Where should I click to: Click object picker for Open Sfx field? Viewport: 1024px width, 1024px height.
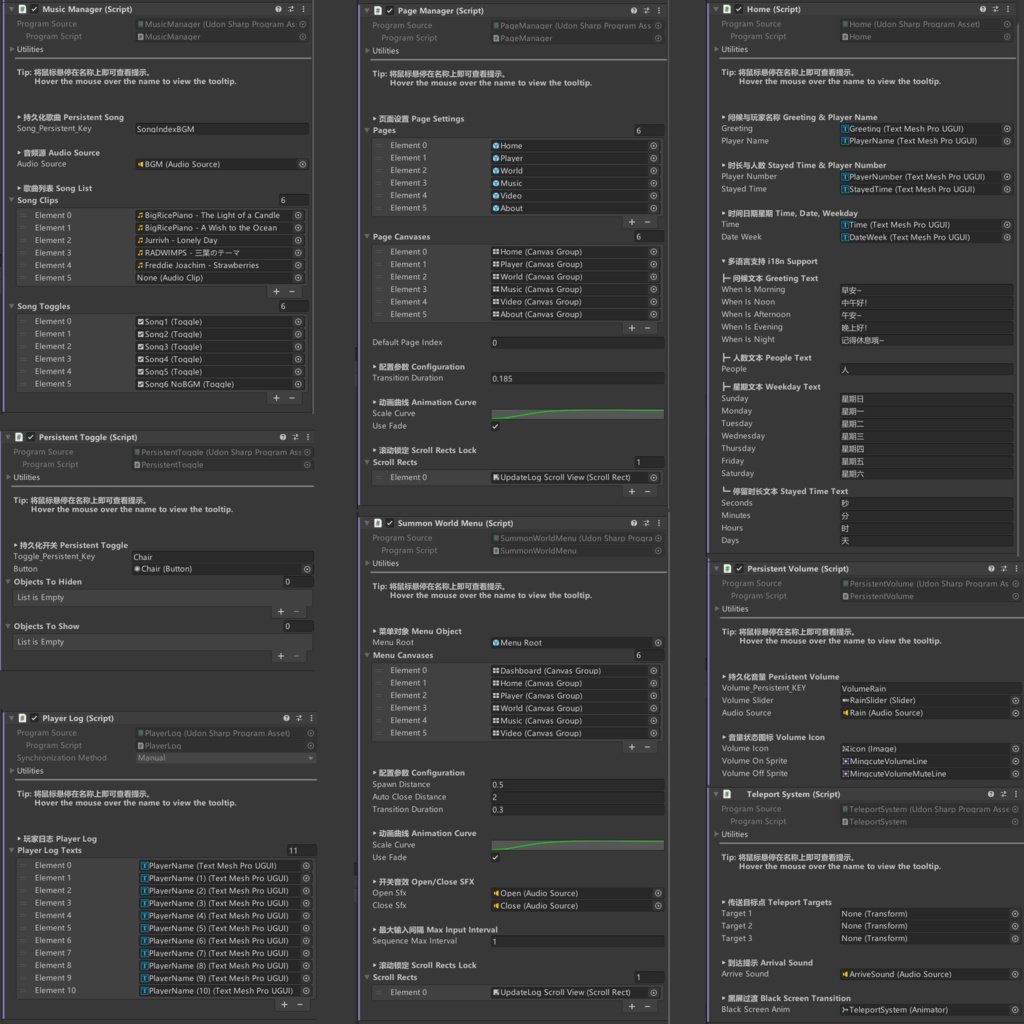[658, 893]
